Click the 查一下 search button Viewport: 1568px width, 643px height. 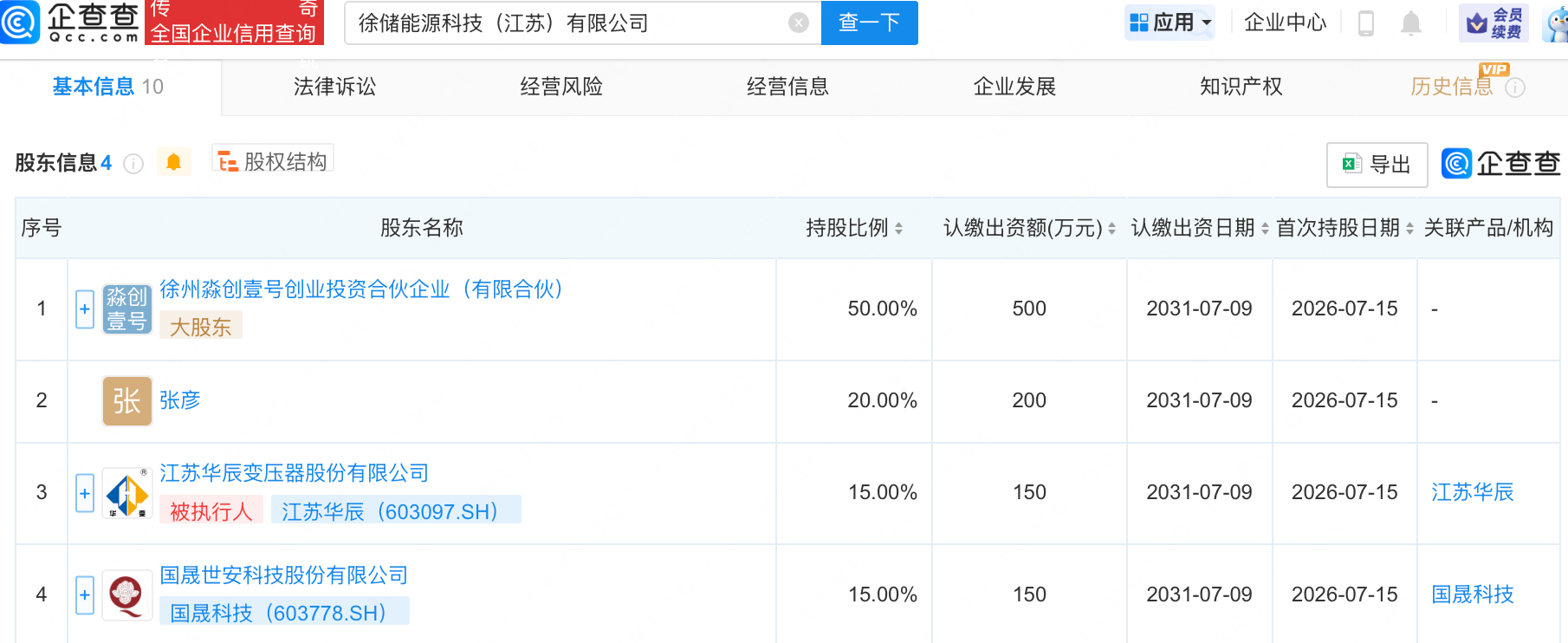pyautogui.click(x=869, y=23)
